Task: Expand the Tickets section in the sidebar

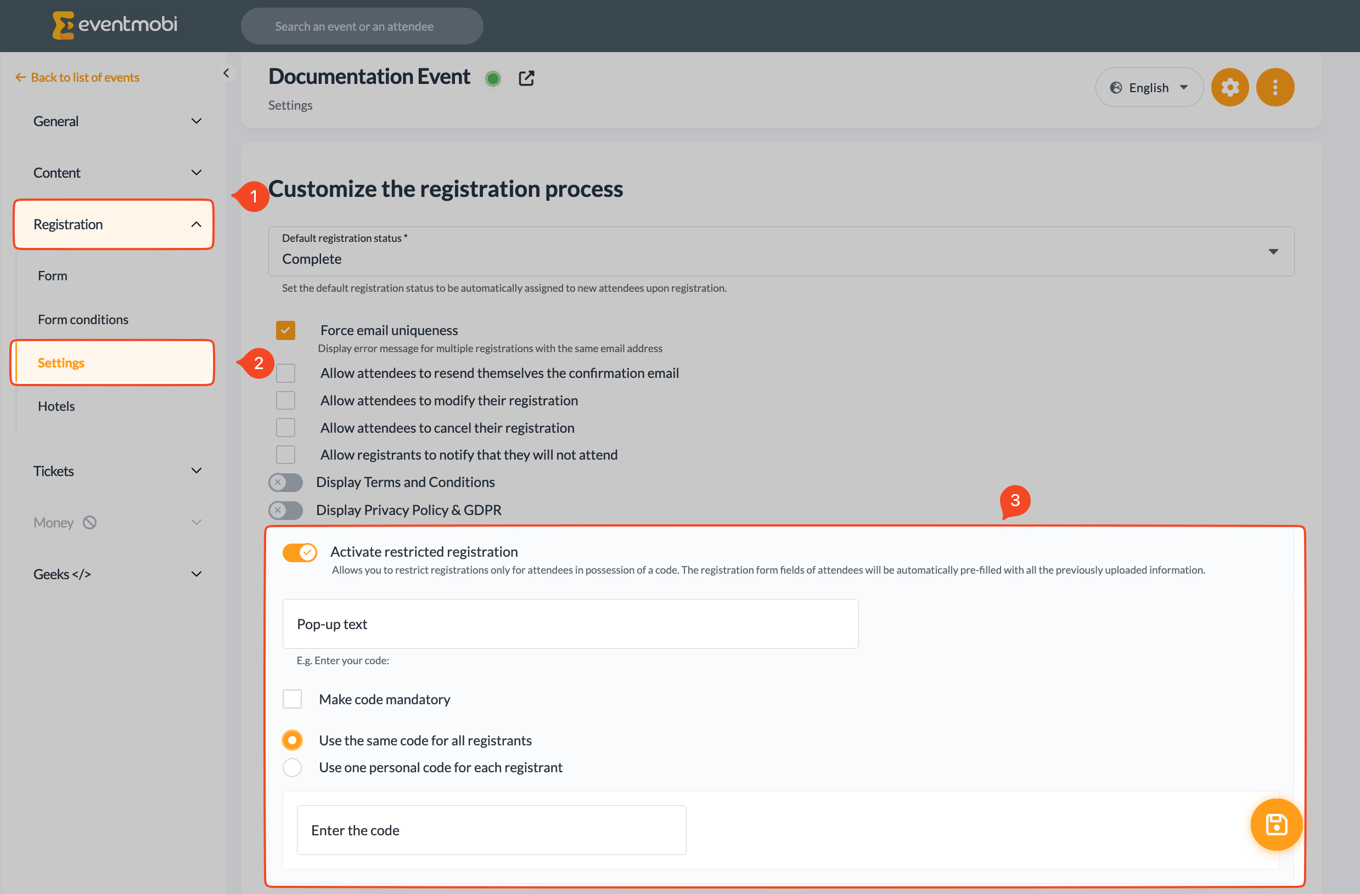Action: pyautogui.click(x=113, y=470)
